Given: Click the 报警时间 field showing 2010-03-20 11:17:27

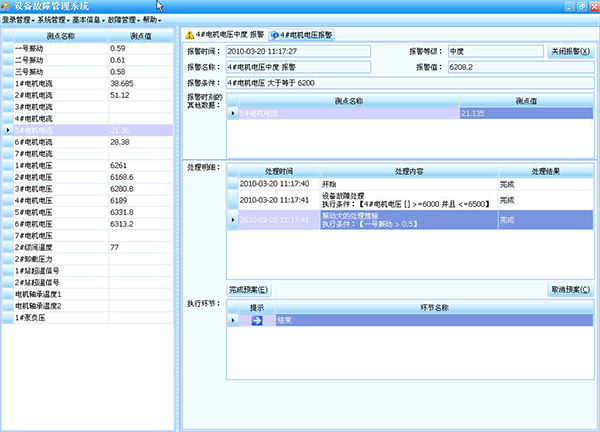Looking at the screenshot, I should (x=298, y=51).
